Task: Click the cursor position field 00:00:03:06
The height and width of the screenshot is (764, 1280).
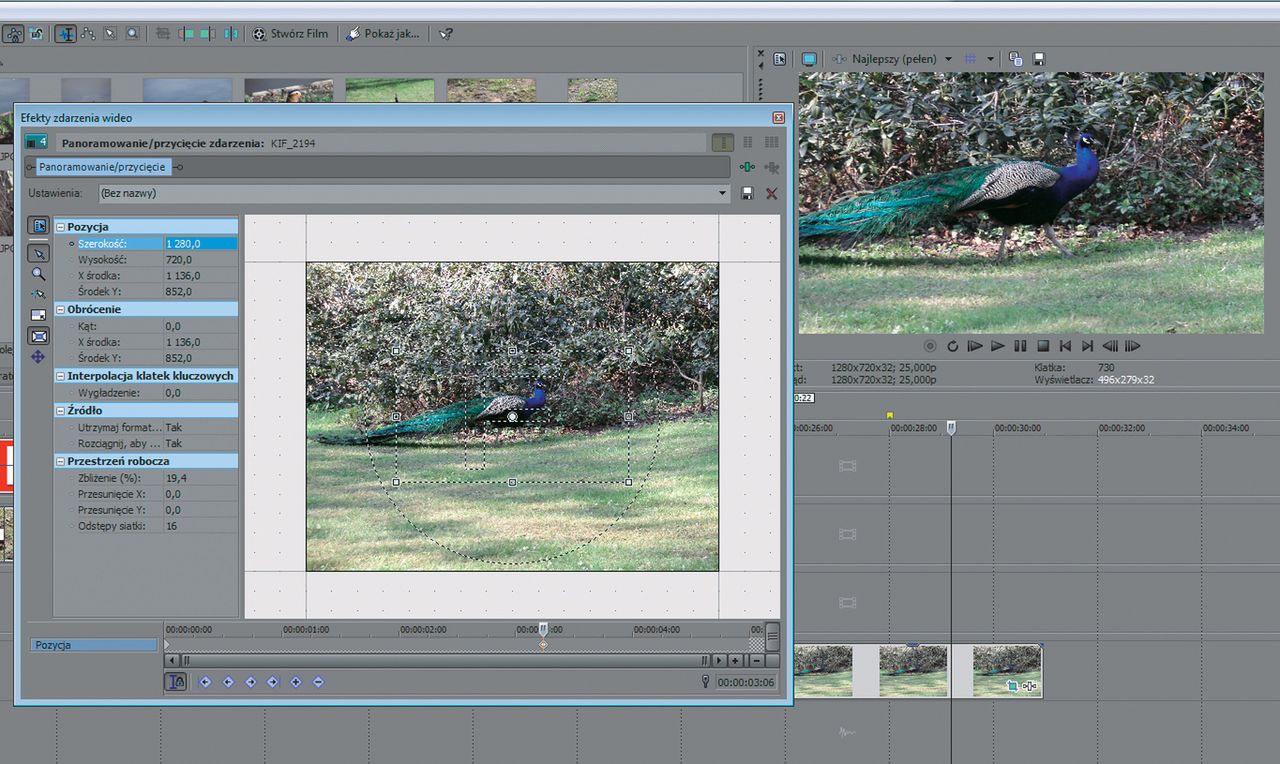Action: coord(746,682)
